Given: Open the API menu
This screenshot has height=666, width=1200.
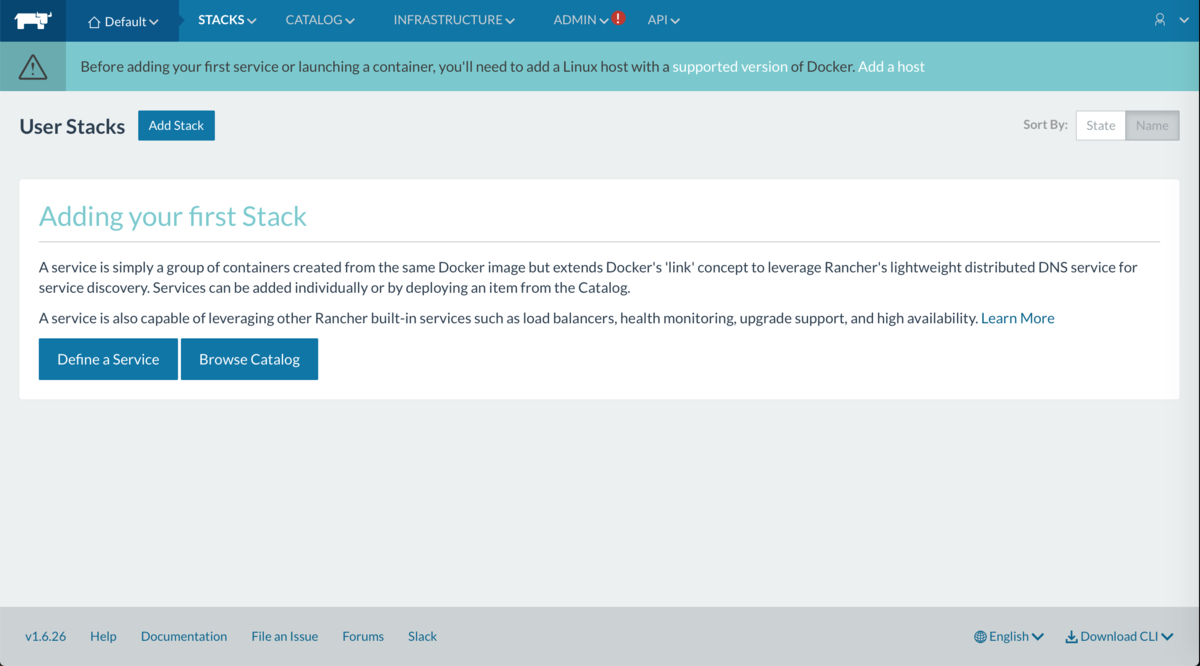Looking at the screenshot, I should [663, 20].
